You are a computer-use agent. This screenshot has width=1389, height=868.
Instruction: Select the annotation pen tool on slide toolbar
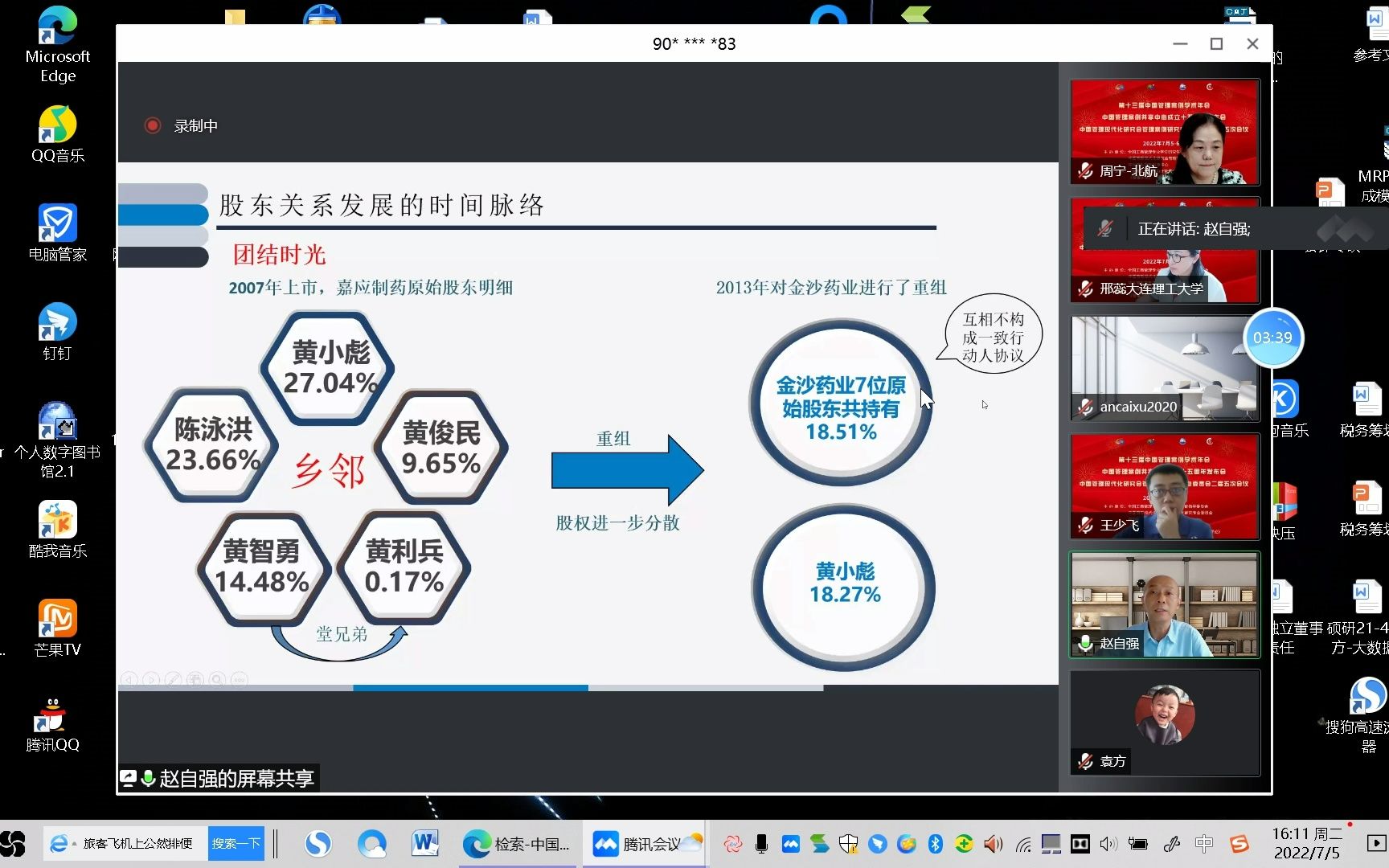[x=174, y=679]
